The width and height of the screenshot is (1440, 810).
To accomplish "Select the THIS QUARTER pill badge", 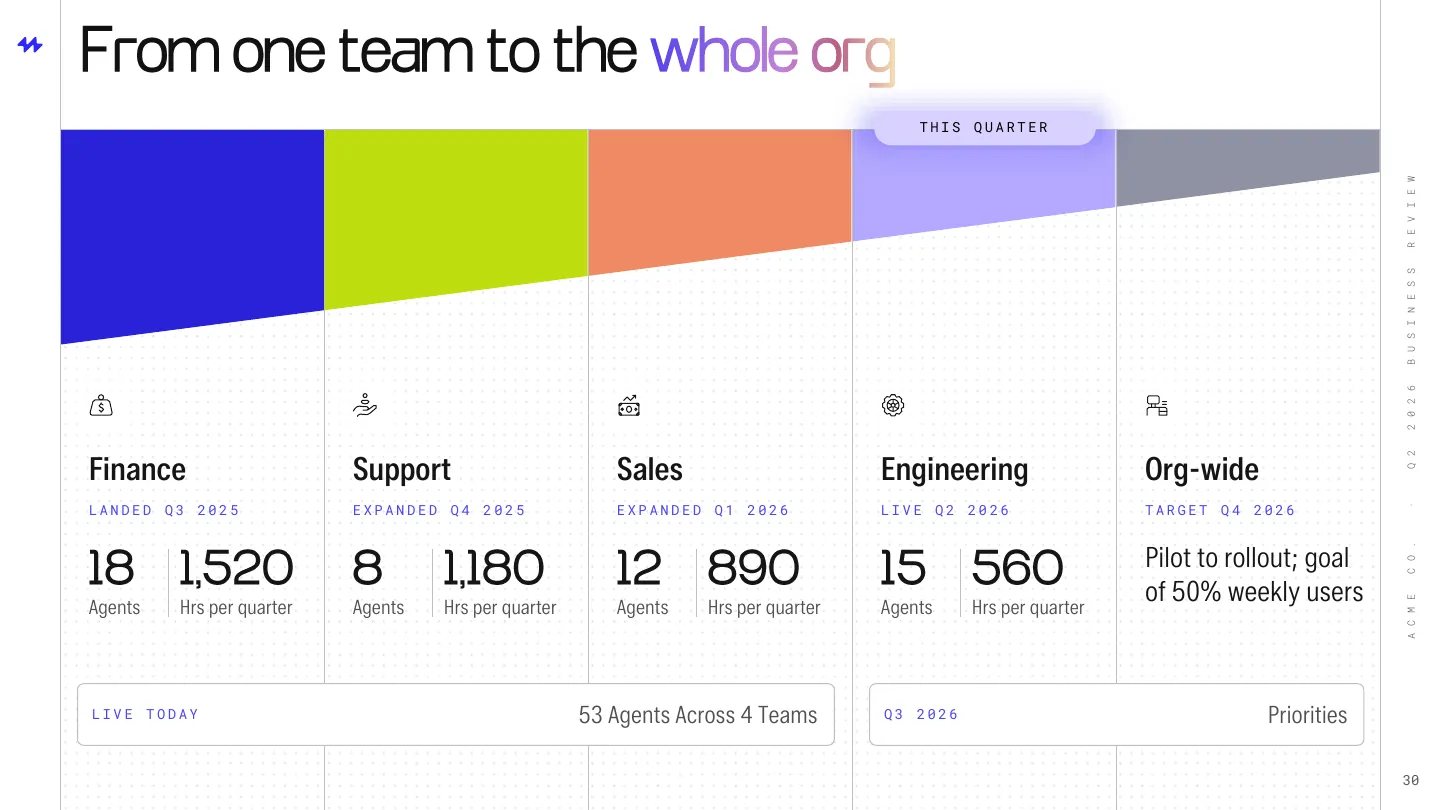I will click(x=985, y=127).
